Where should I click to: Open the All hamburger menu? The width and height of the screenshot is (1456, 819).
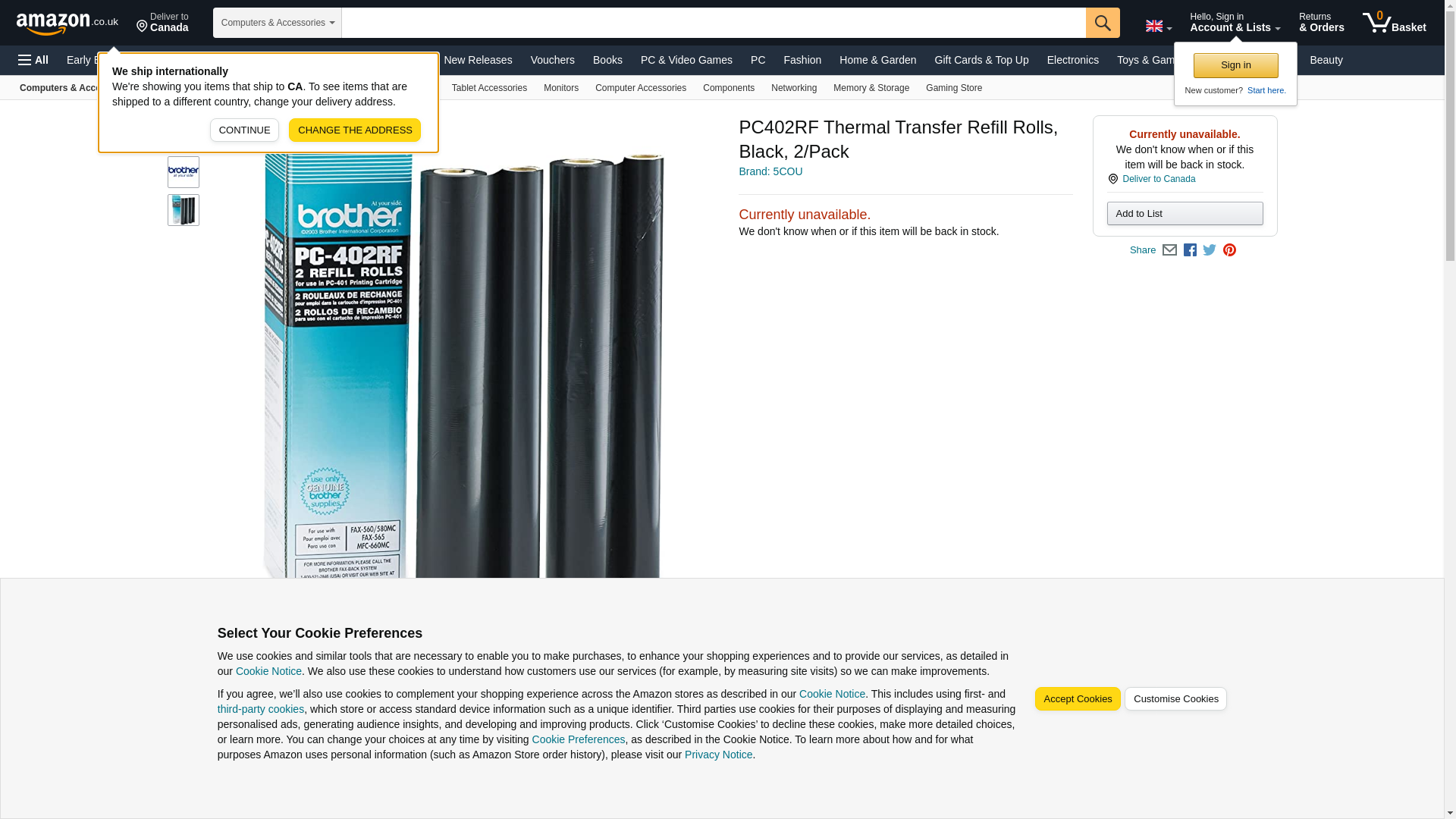pyautogui.click(x=33, y=60)
